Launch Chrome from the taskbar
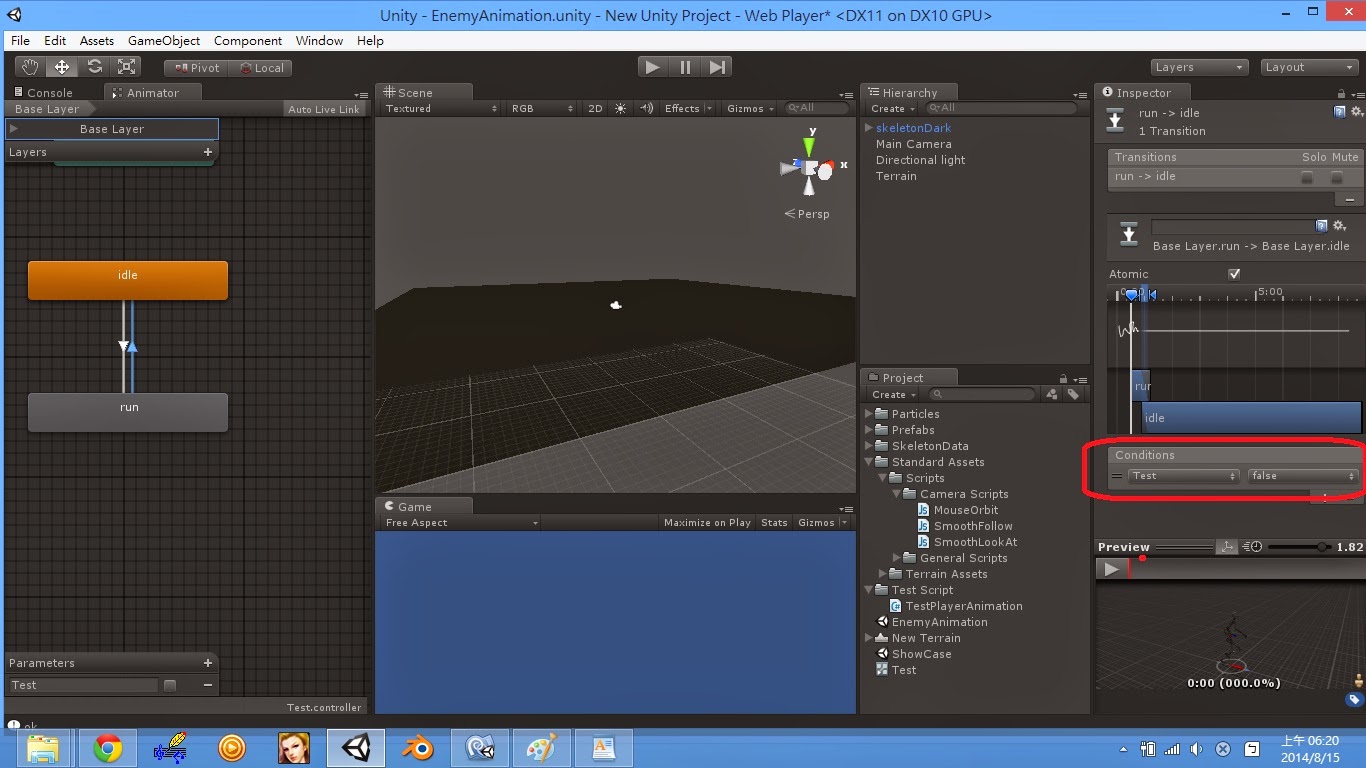 click(x=108, y=747)
